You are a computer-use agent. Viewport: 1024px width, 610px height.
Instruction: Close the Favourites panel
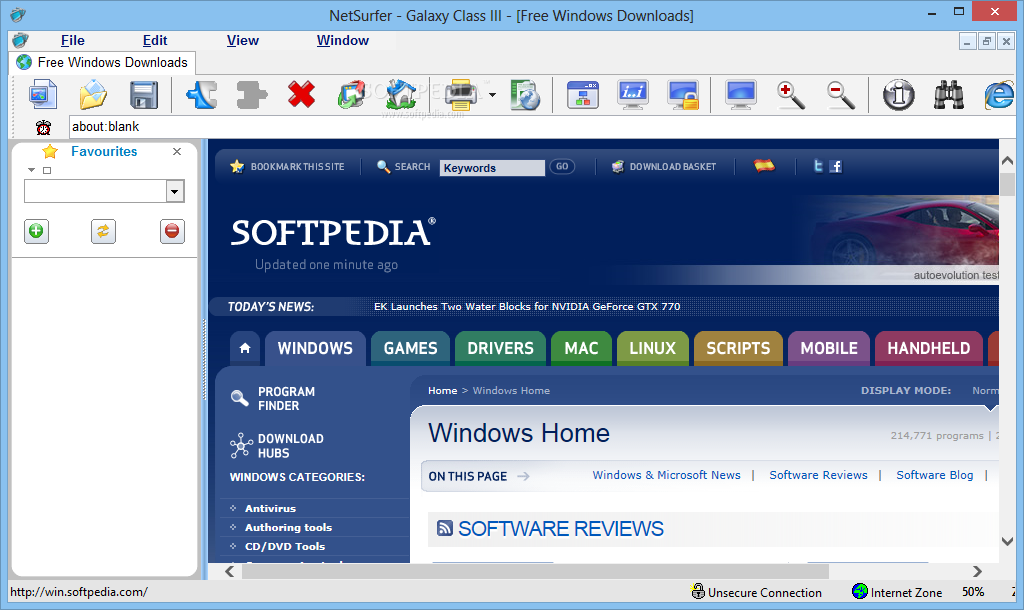177,152
